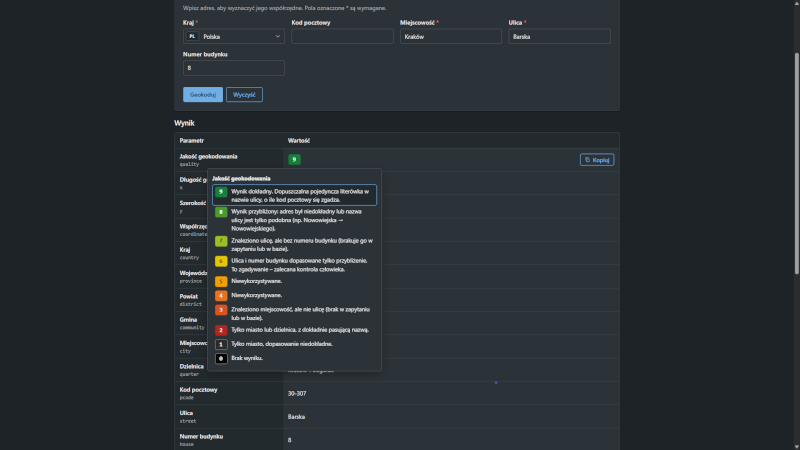The height and width of the screenshot is (450, 800).
Task: Click the yellow quality 6 legend badge
Action: point(221,261)
